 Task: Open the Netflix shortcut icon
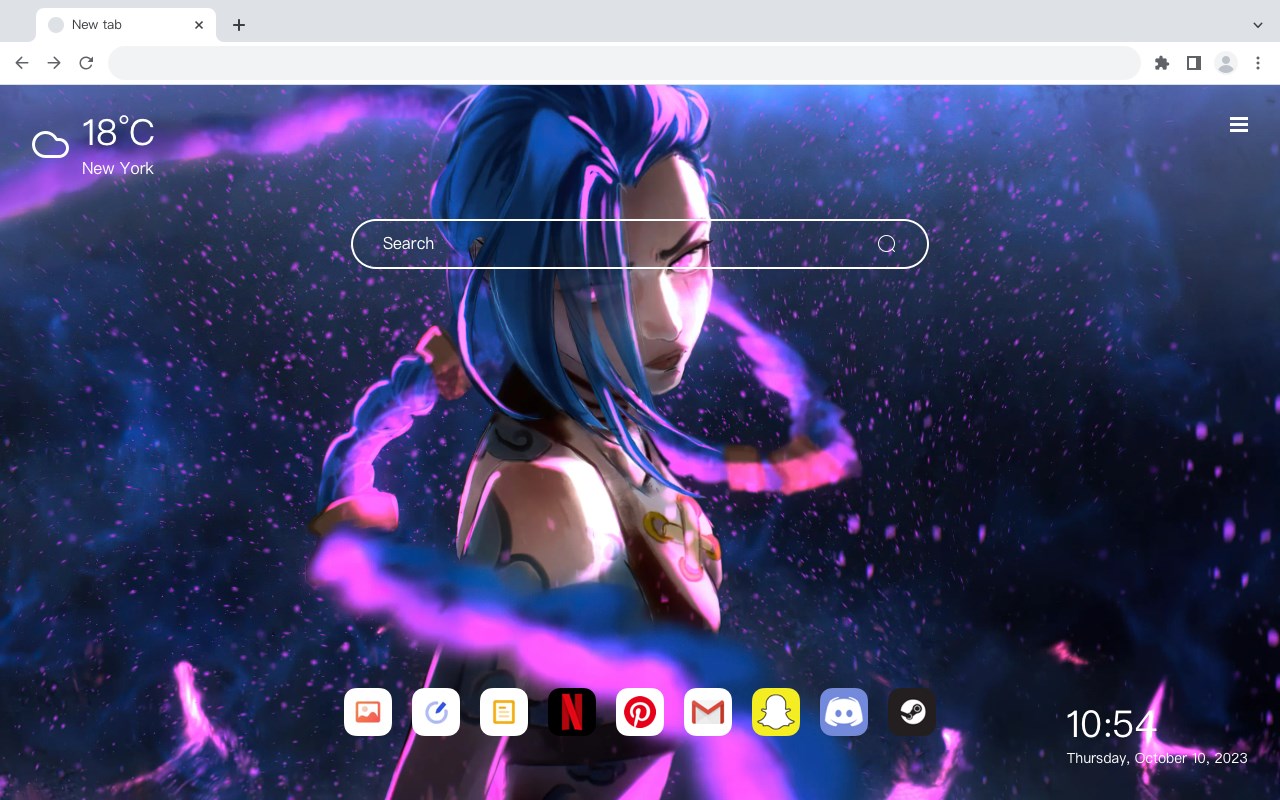click(572, 712)
